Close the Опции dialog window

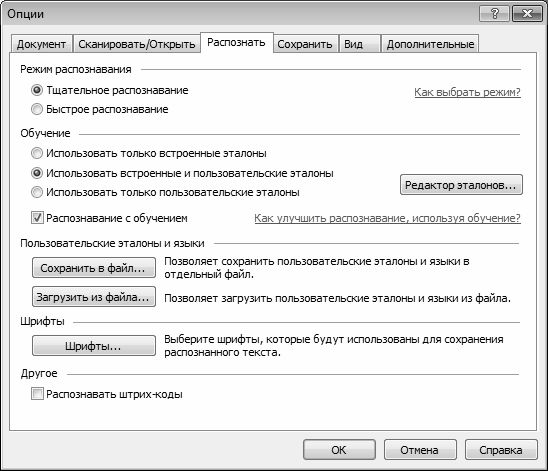[x=527, y=14]
